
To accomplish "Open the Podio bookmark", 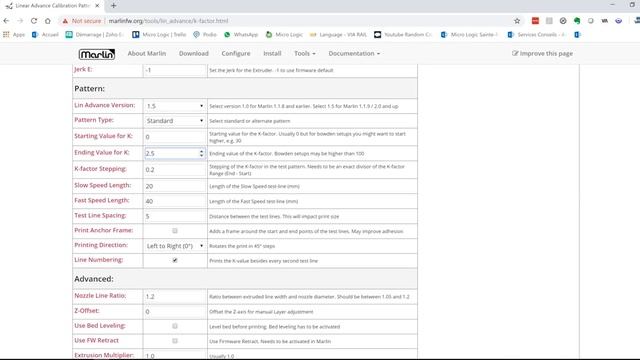I will coord(205,35).
